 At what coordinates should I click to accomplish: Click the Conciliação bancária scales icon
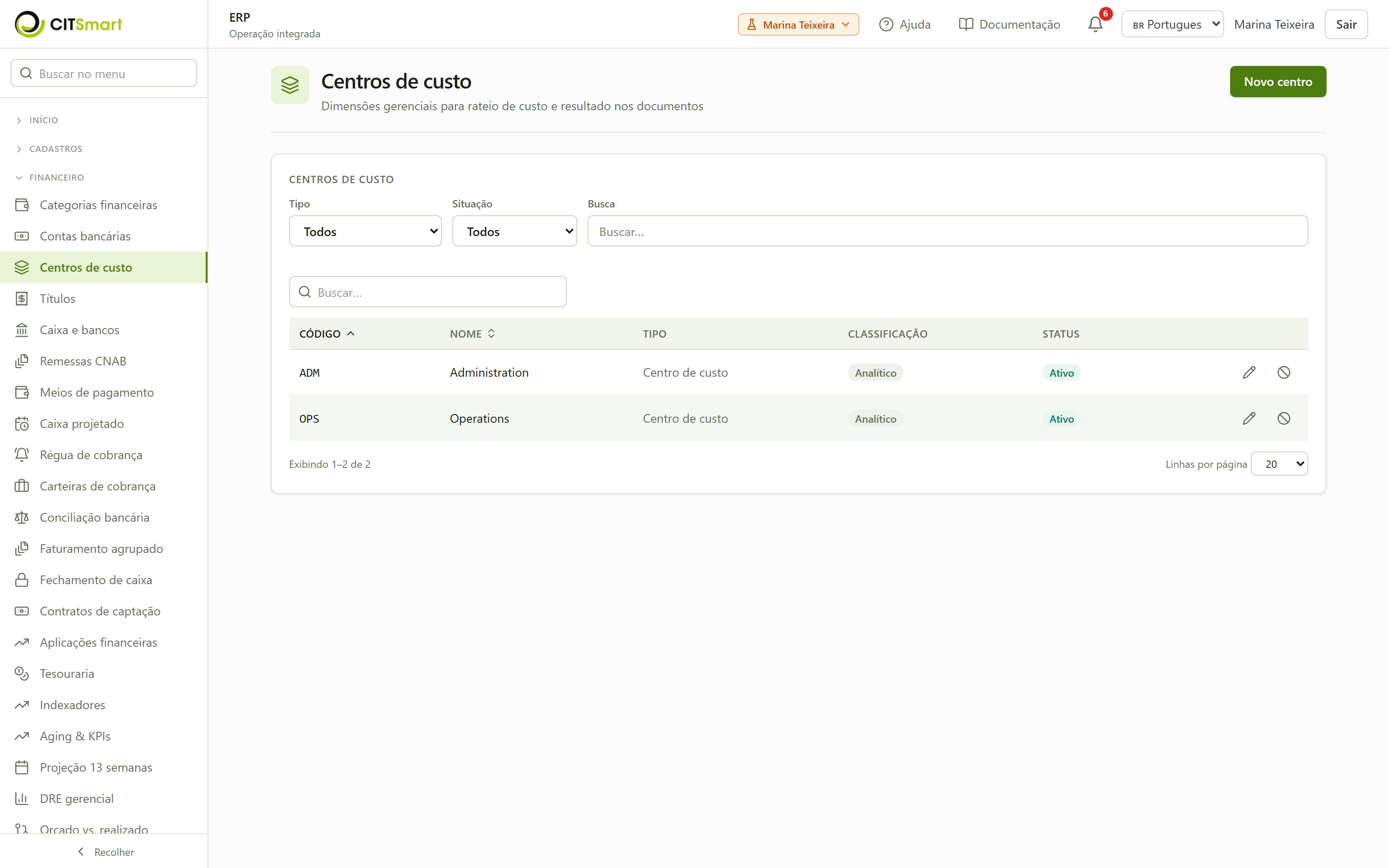click(22, 517)
